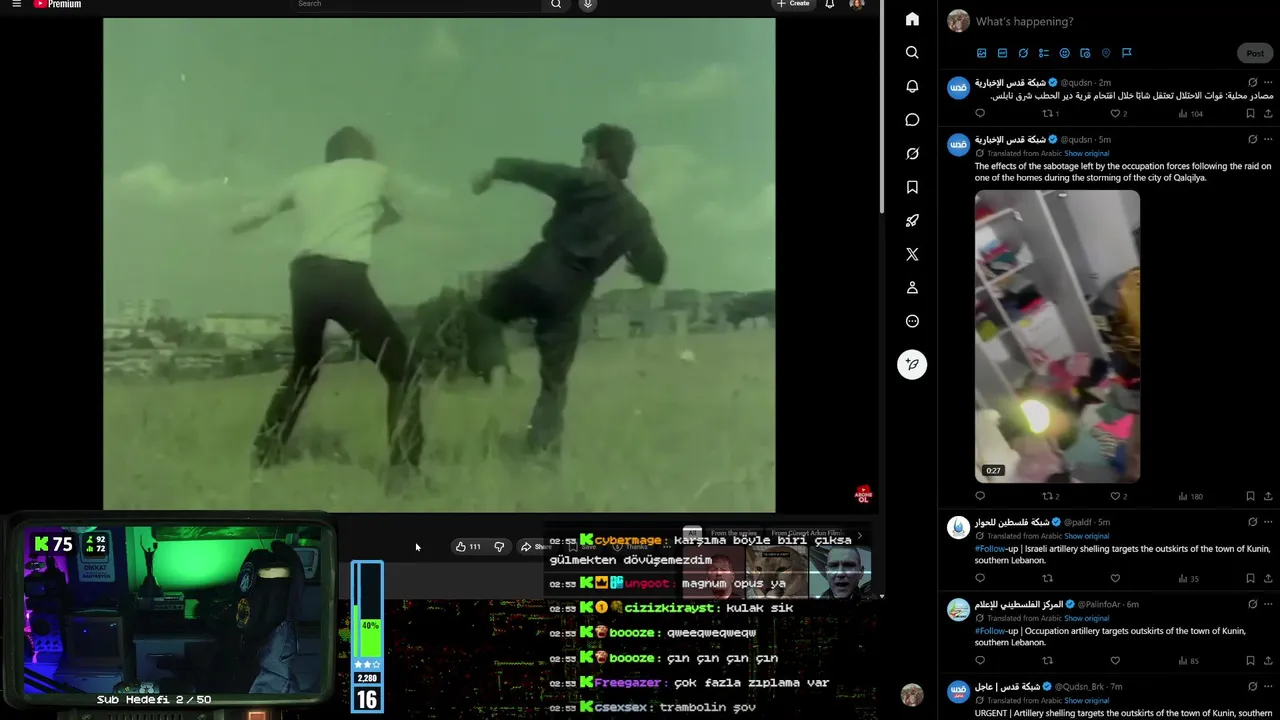
Task: Repost the Qalqilya video post
Action: click(x=1049, y=496)
